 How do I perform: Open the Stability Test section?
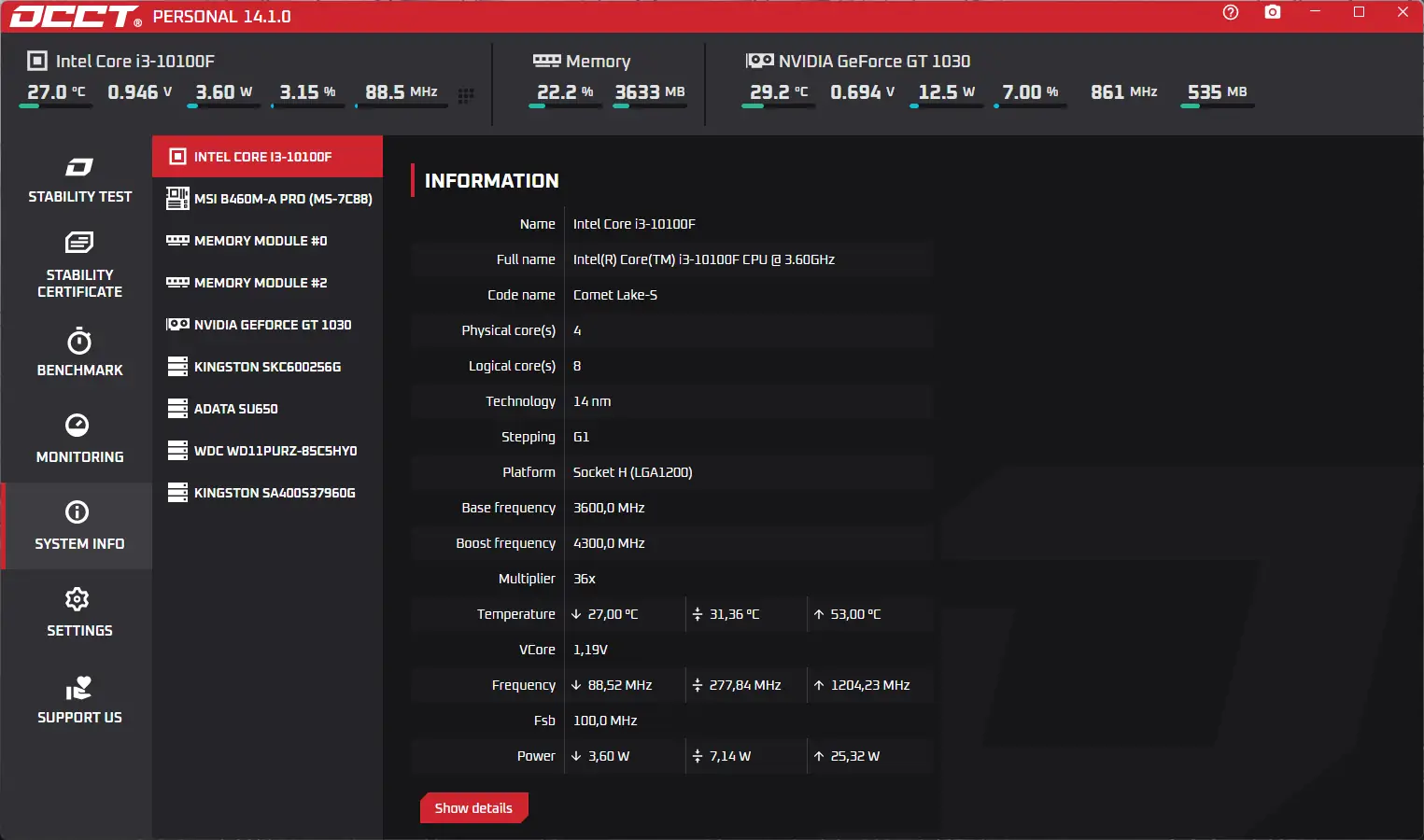coord(79,180)
